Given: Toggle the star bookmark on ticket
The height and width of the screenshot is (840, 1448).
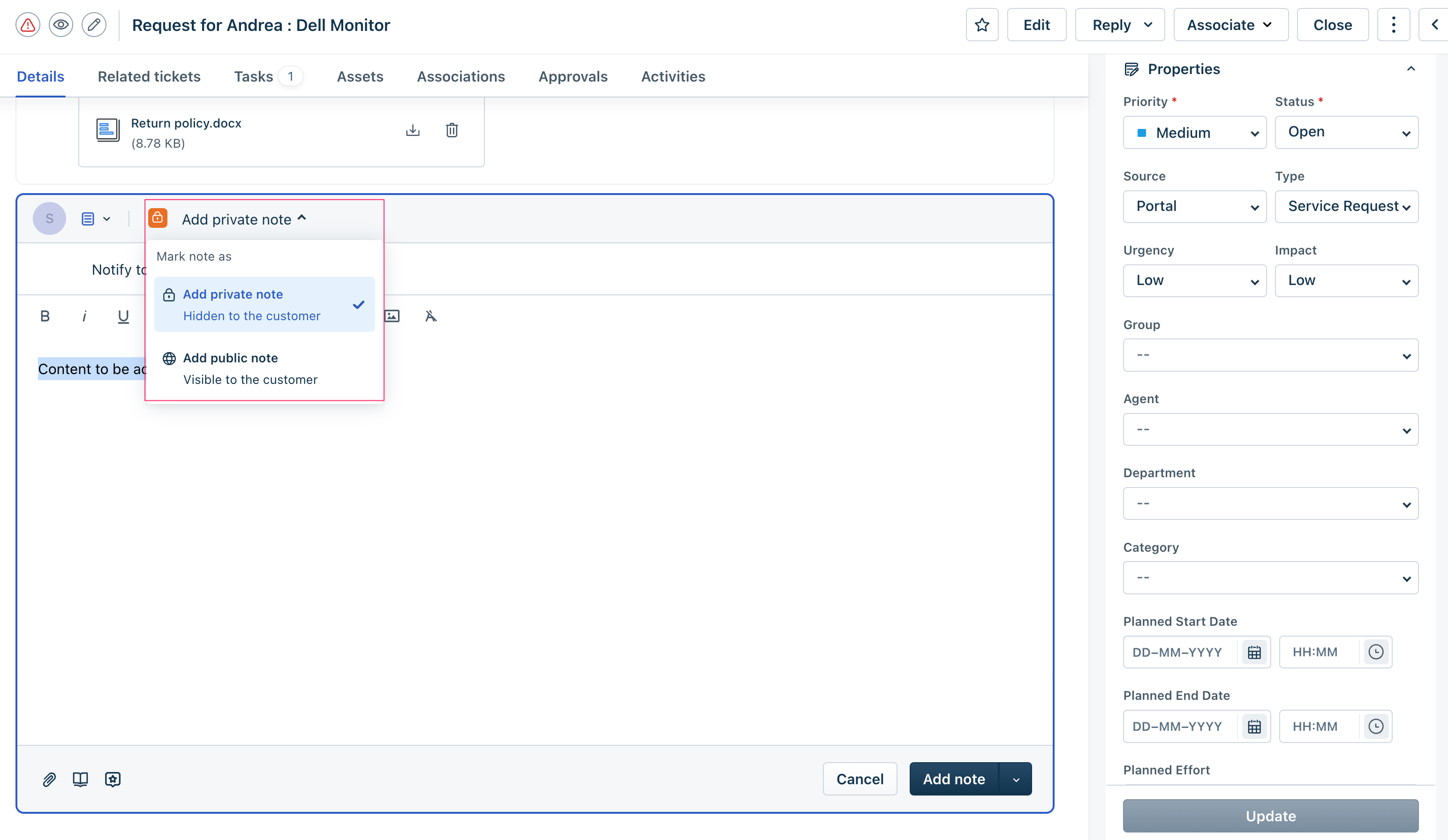Looking at the screenshot, I should click(983, 25).
